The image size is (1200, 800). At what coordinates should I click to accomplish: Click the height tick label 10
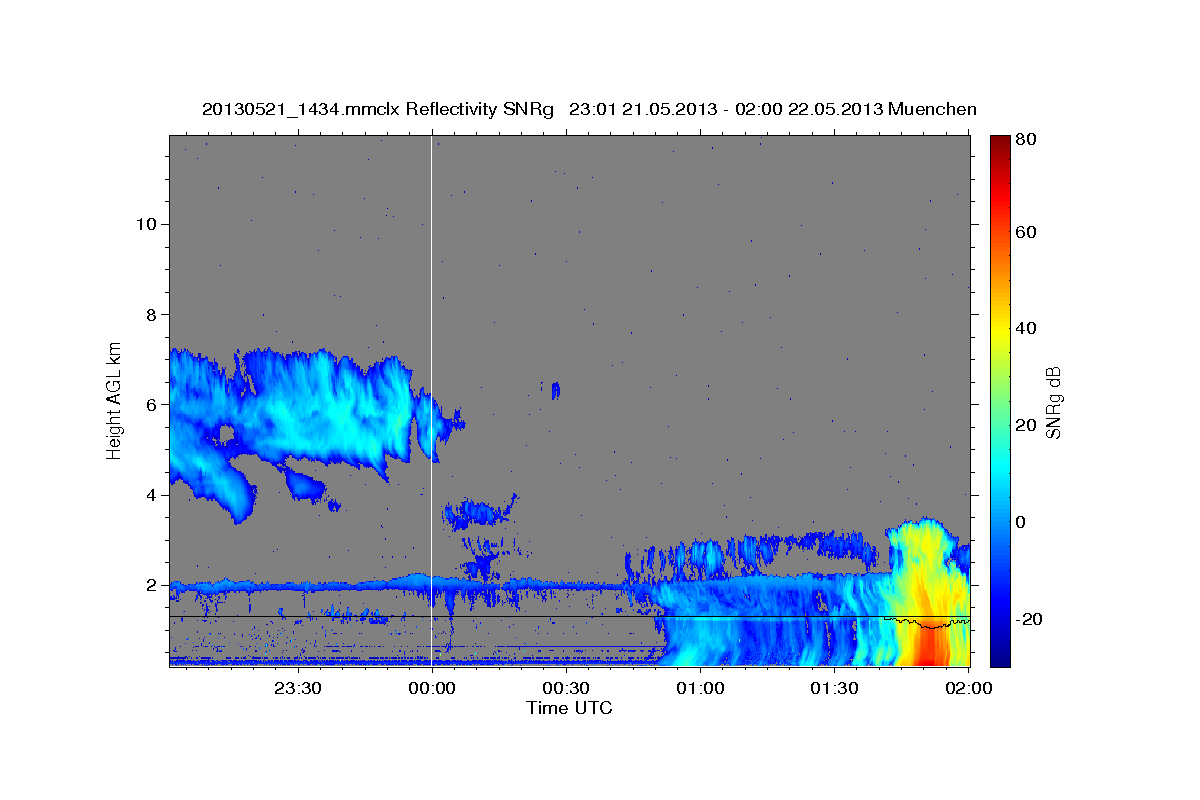coord(145,224)
